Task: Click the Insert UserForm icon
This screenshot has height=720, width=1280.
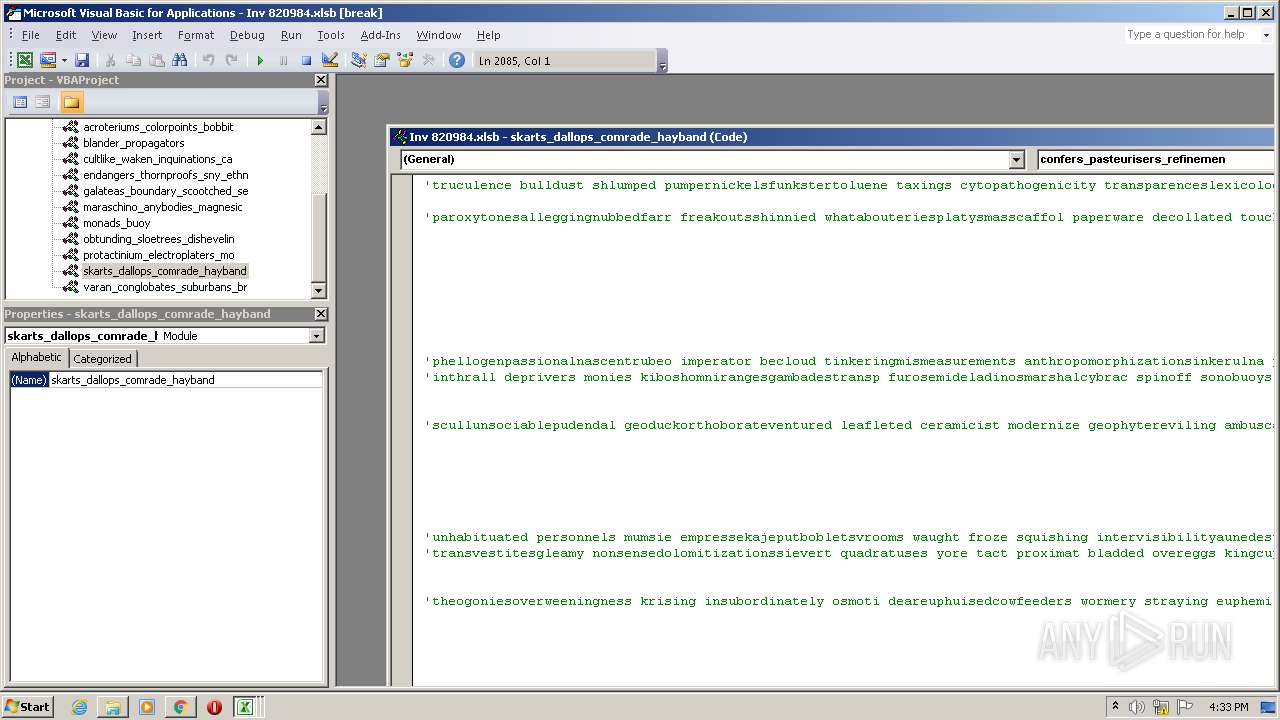Action: click(47, 60)
